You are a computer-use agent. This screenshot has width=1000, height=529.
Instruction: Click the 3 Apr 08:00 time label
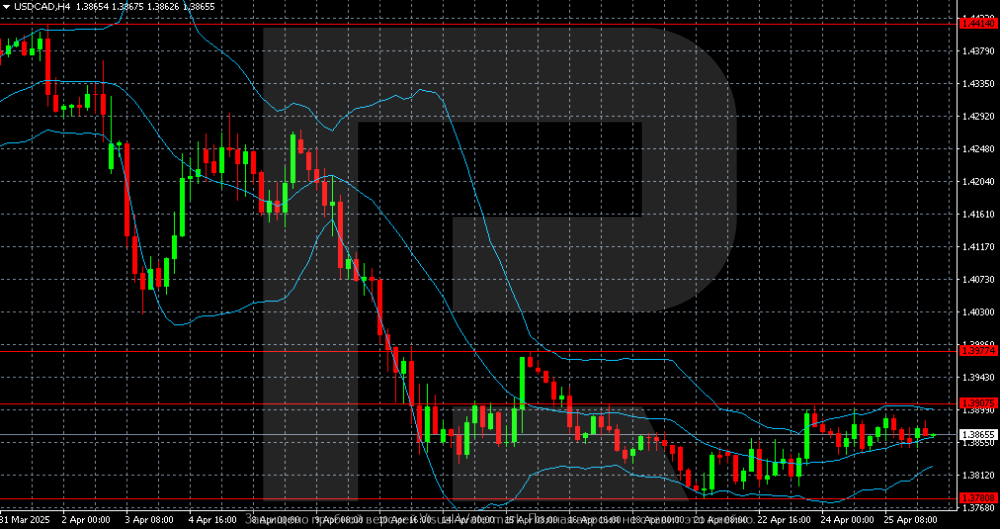(x=149, y=520)
